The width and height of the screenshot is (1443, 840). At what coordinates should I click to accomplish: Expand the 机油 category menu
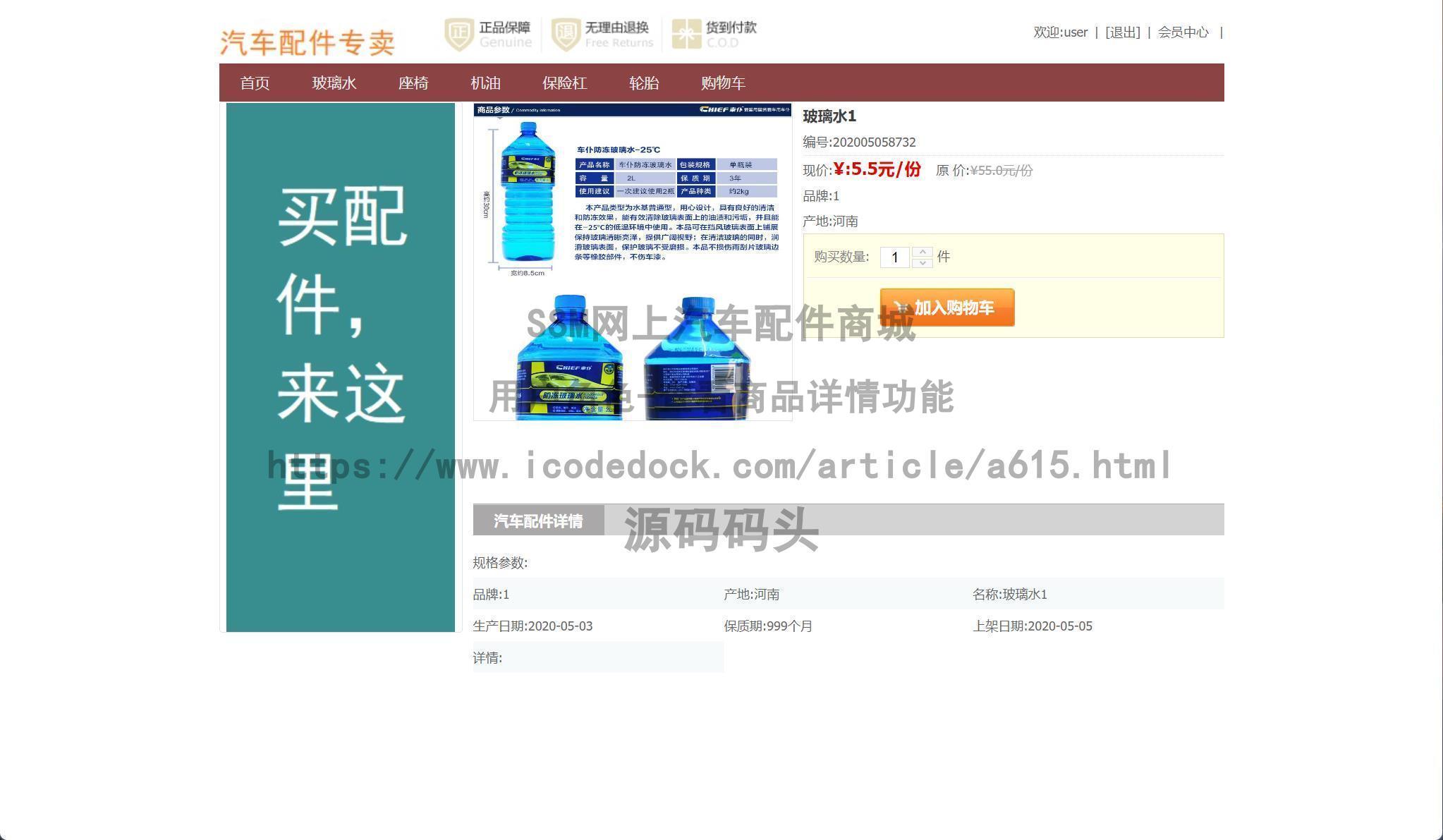tap(487, 83)
